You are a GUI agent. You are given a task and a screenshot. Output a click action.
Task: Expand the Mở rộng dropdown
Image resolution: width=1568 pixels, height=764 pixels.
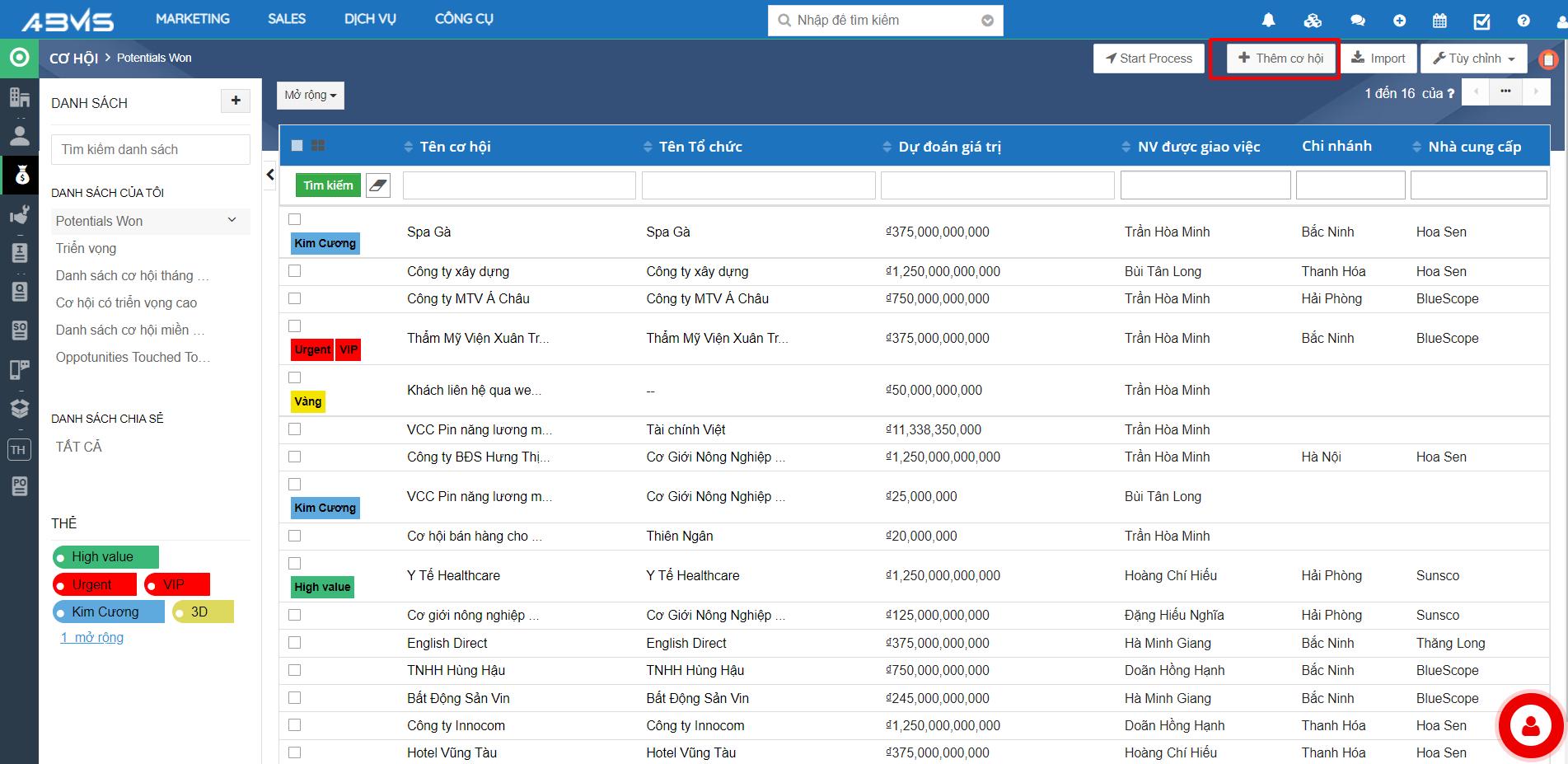tap(310, 96)
